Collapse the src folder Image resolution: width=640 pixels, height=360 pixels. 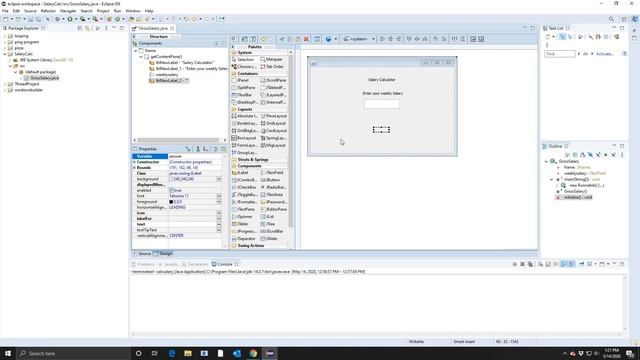10,66
